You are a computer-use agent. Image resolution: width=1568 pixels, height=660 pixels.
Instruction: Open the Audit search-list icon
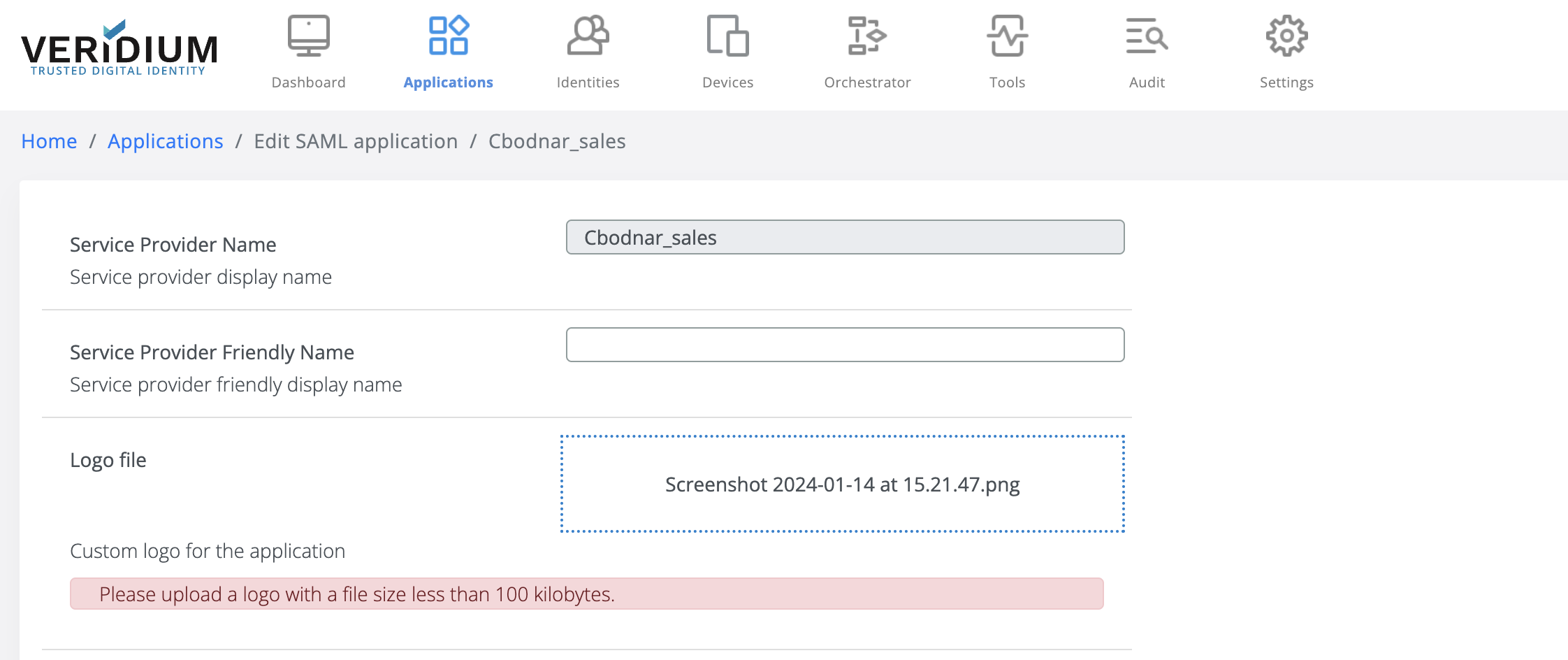point(1147,36)
